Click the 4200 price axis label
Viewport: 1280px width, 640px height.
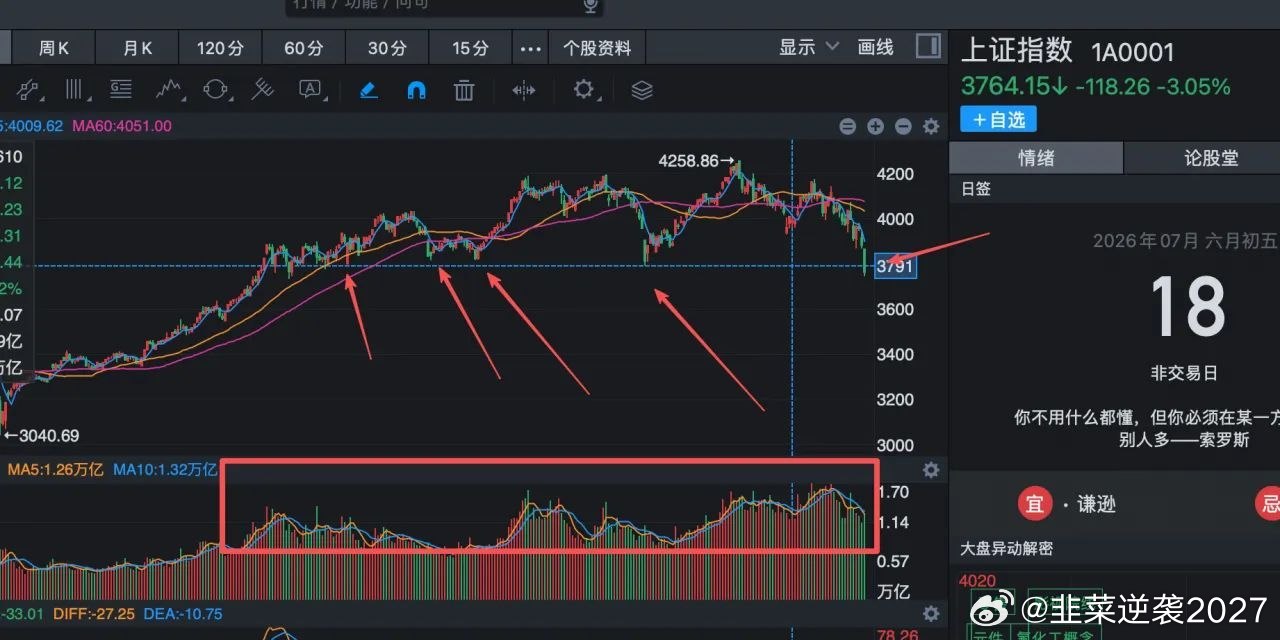[x=895, y=174]
